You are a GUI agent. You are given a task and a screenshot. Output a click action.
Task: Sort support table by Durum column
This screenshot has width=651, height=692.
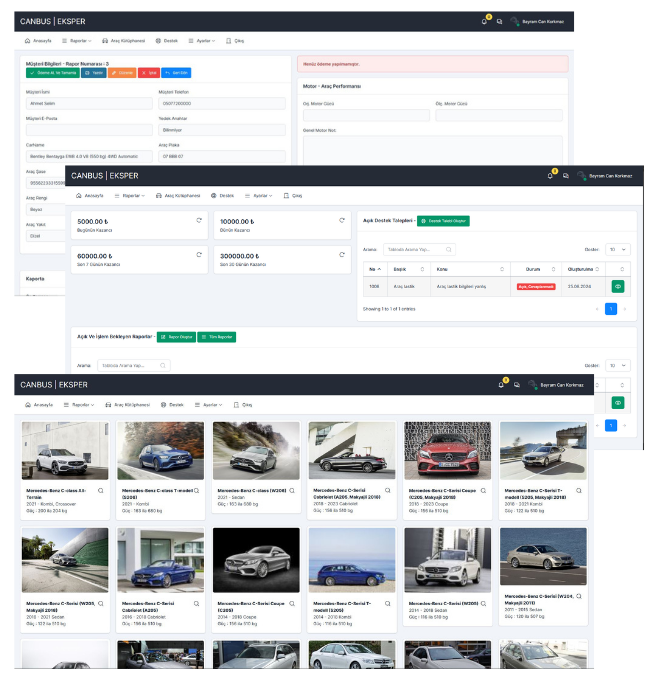click(536, 269)
